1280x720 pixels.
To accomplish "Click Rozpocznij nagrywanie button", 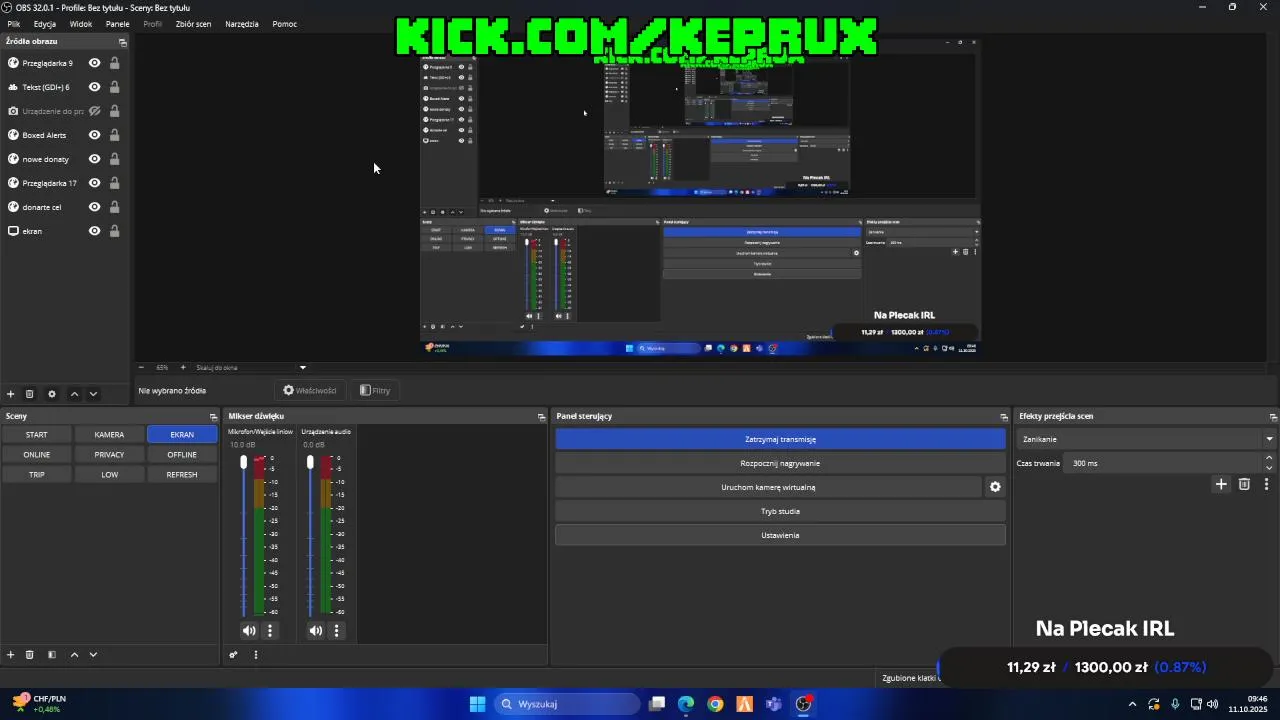I will pos(780,463).
